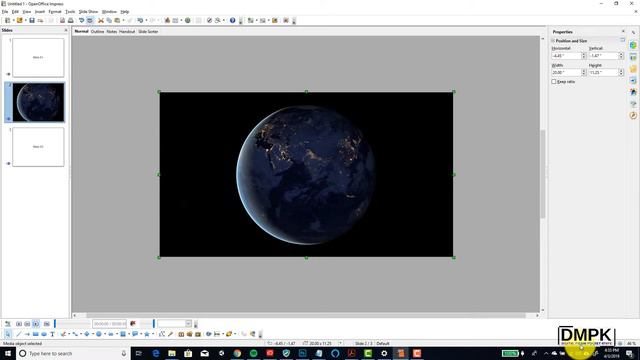Open Chrome from the taskbar
This screenshot has width=640, height=360.
pyautogui.click(x=237, y=353)
